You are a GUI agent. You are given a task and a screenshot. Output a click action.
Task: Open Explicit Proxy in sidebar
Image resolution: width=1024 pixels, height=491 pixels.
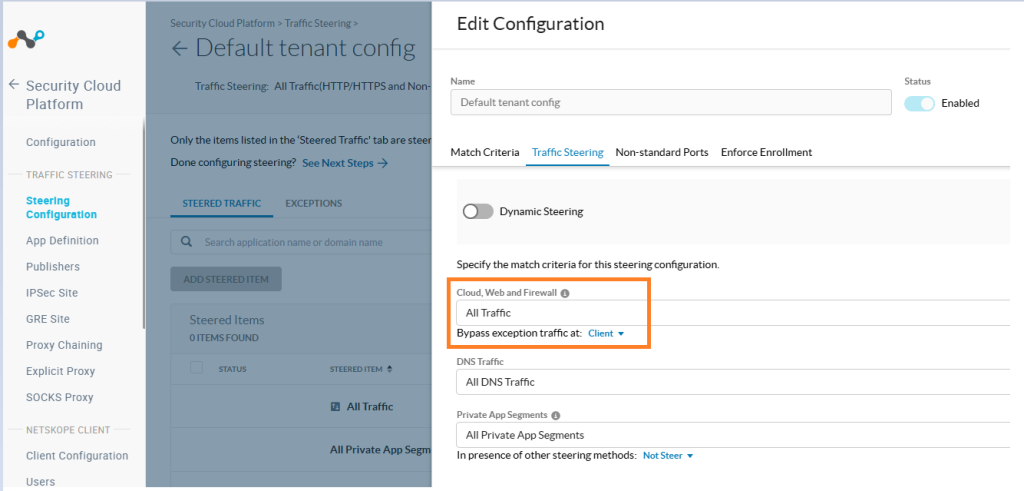coord(60,371)
